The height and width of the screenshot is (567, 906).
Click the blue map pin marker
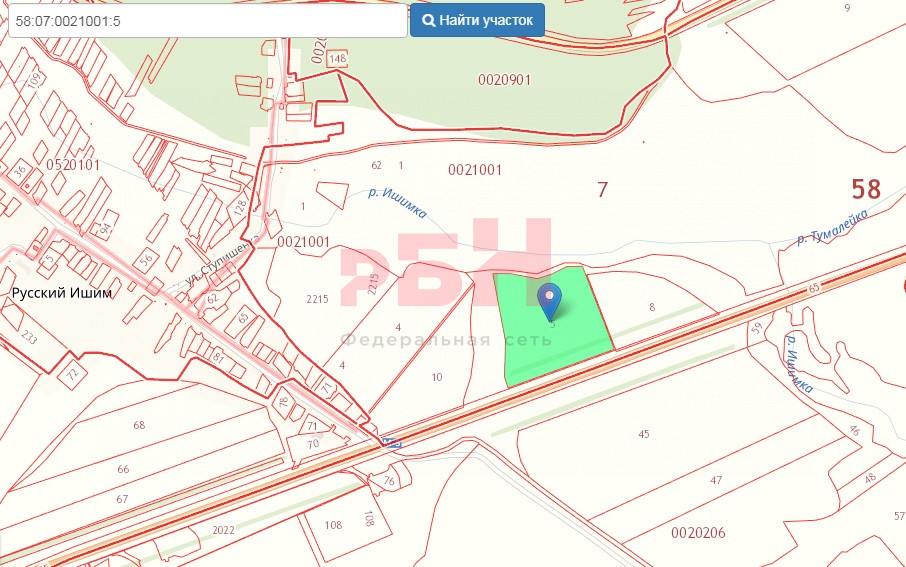click(x=550, y=298)
